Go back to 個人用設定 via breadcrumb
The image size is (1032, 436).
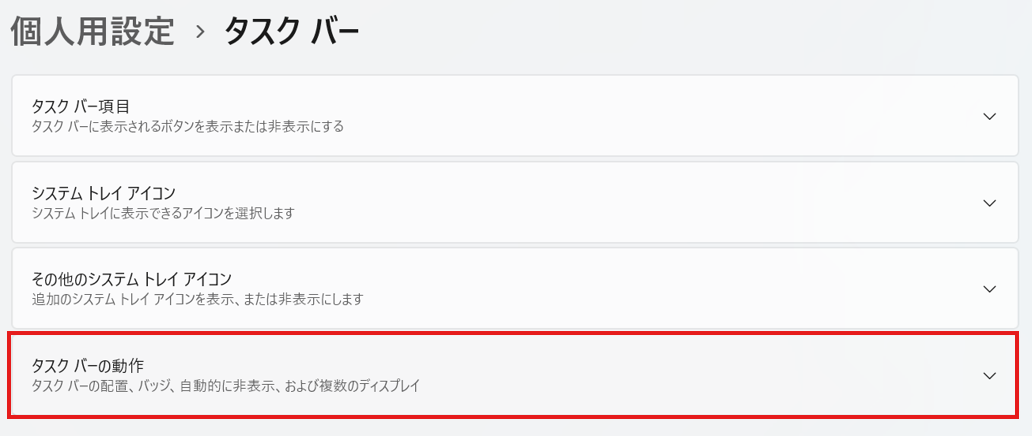pos(92,32)
